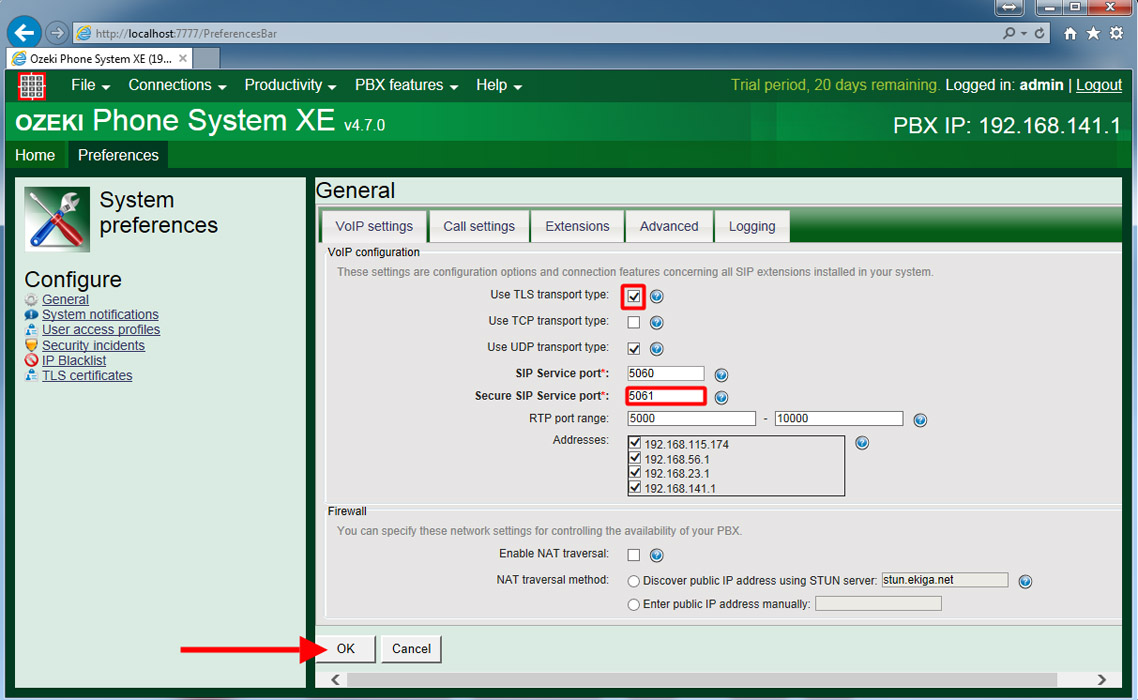This screenshot has width=1138, height=700.
Task: Uncheck address 192.168.115.174
Action: click(x=635, y=443)
